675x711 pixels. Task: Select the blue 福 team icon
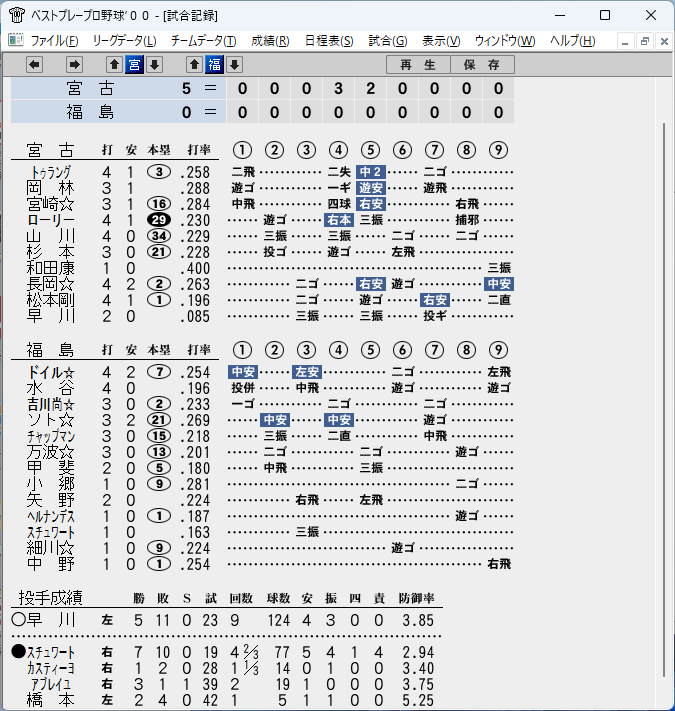(x=214, y=65)
